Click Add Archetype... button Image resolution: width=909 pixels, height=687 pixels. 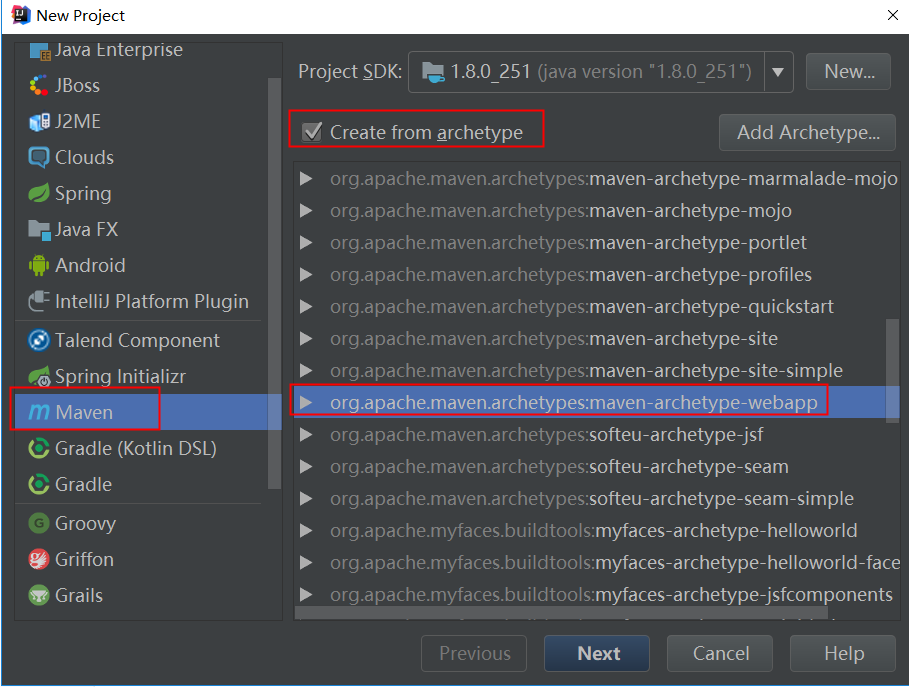tap(808, 133)
